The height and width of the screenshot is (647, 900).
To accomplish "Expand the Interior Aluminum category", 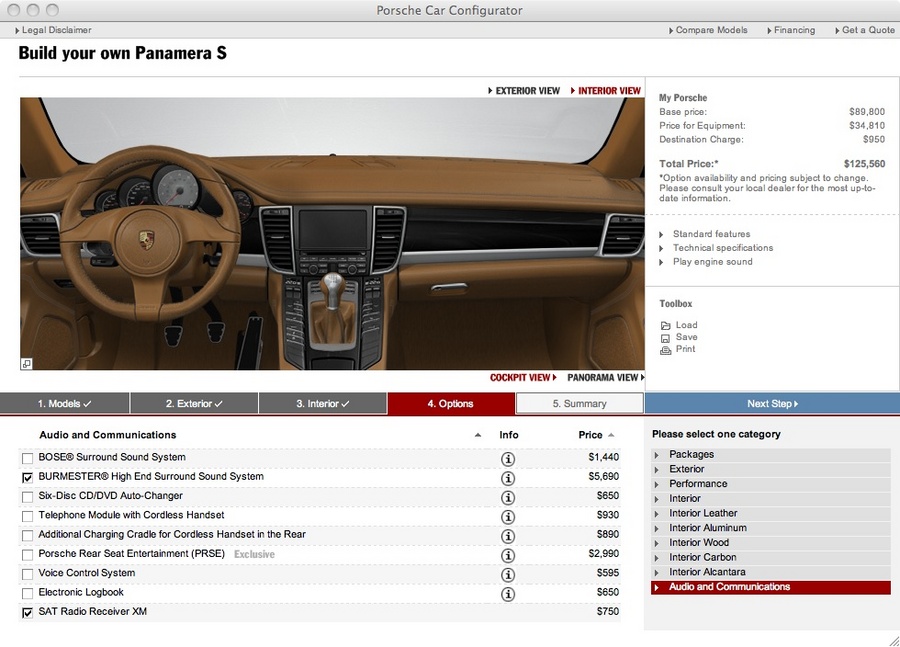I will click(x=771, y=528).
